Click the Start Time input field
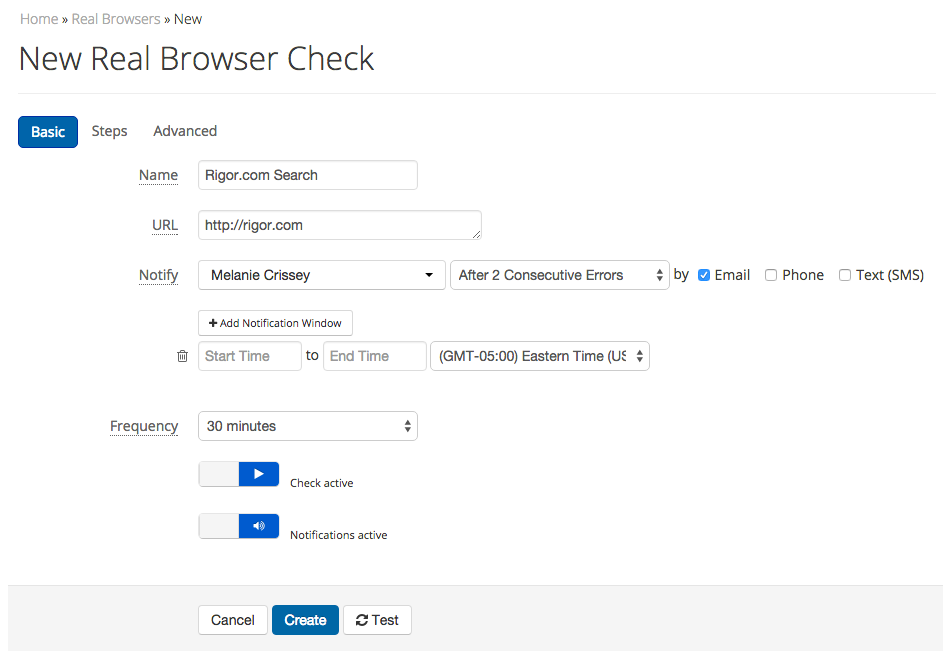943x651 pixels. point(250,356)
